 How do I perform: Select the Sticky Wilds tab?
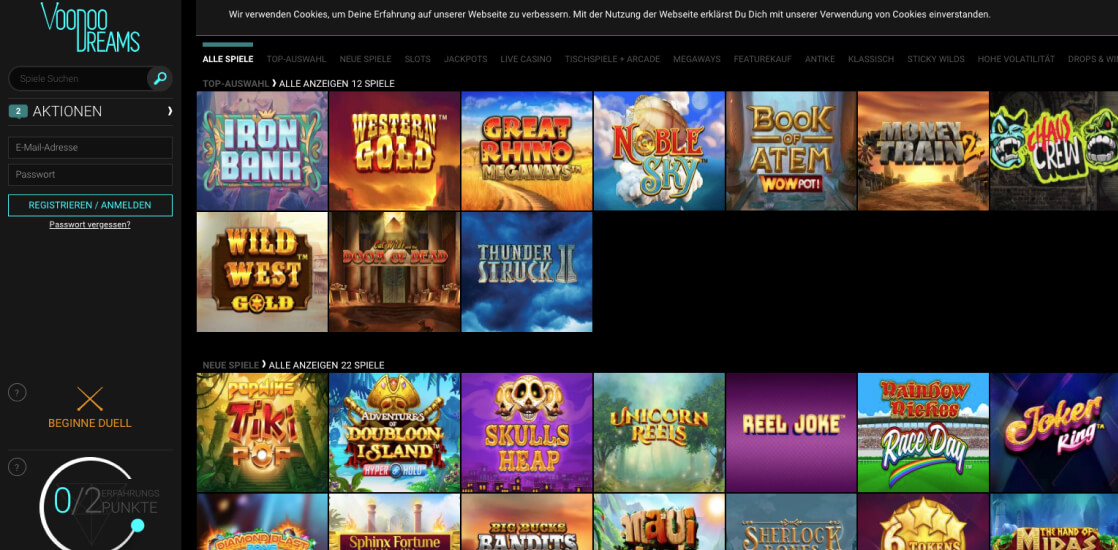pyautogui.click(x=935, y=59)
